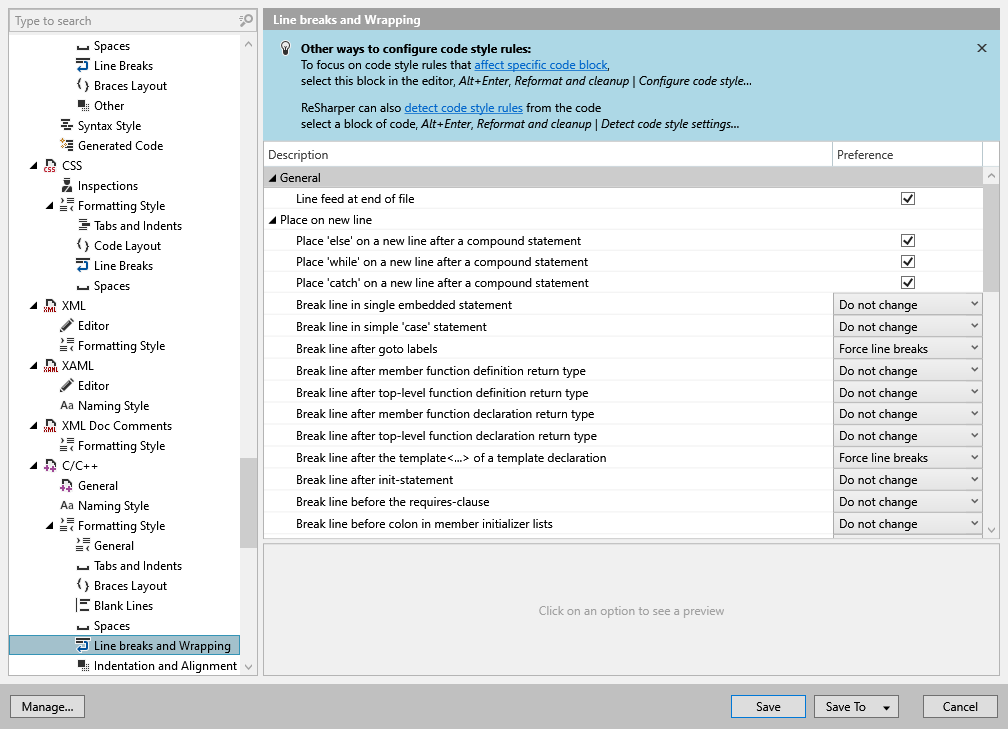
Task: Disable 'Place else on a new line' option
Action: click(908, 240)
